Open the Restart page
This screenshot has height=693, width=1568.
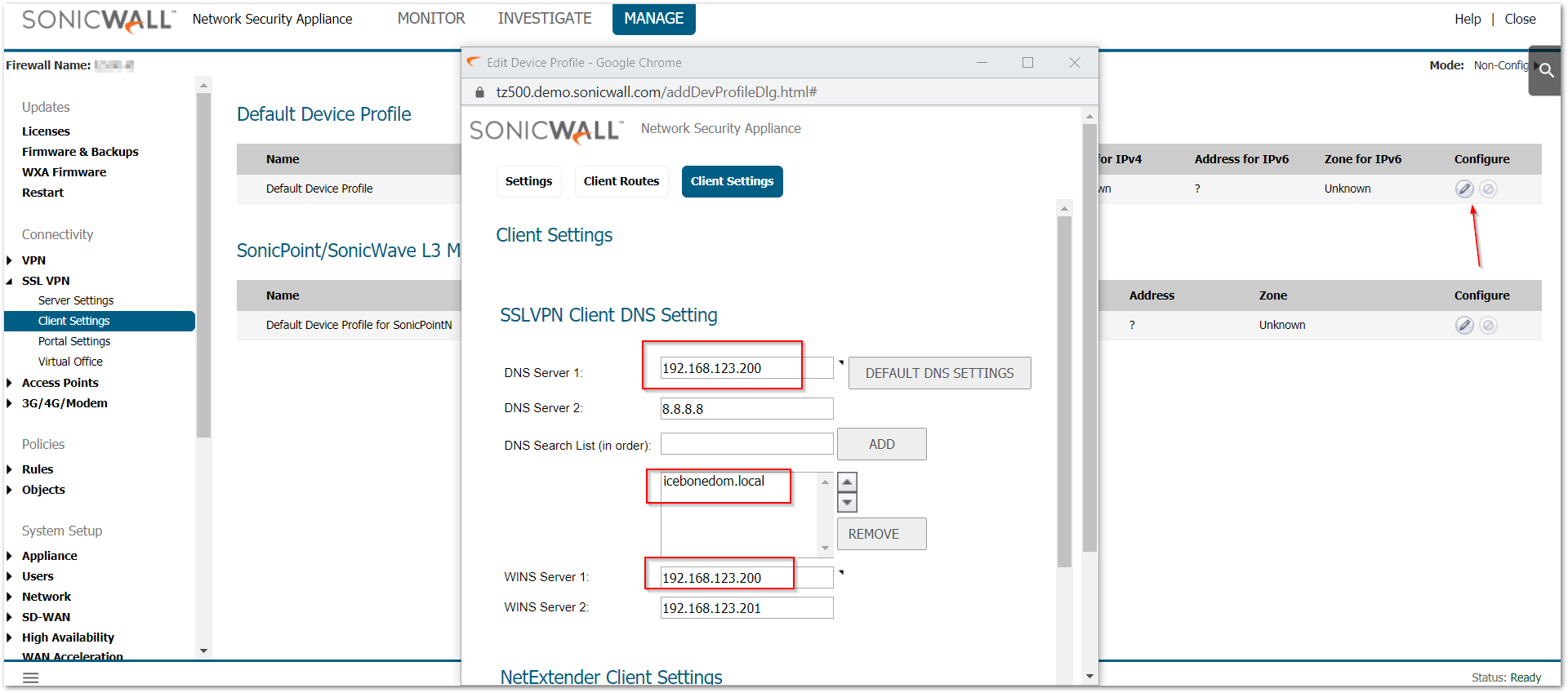[42, 193]
